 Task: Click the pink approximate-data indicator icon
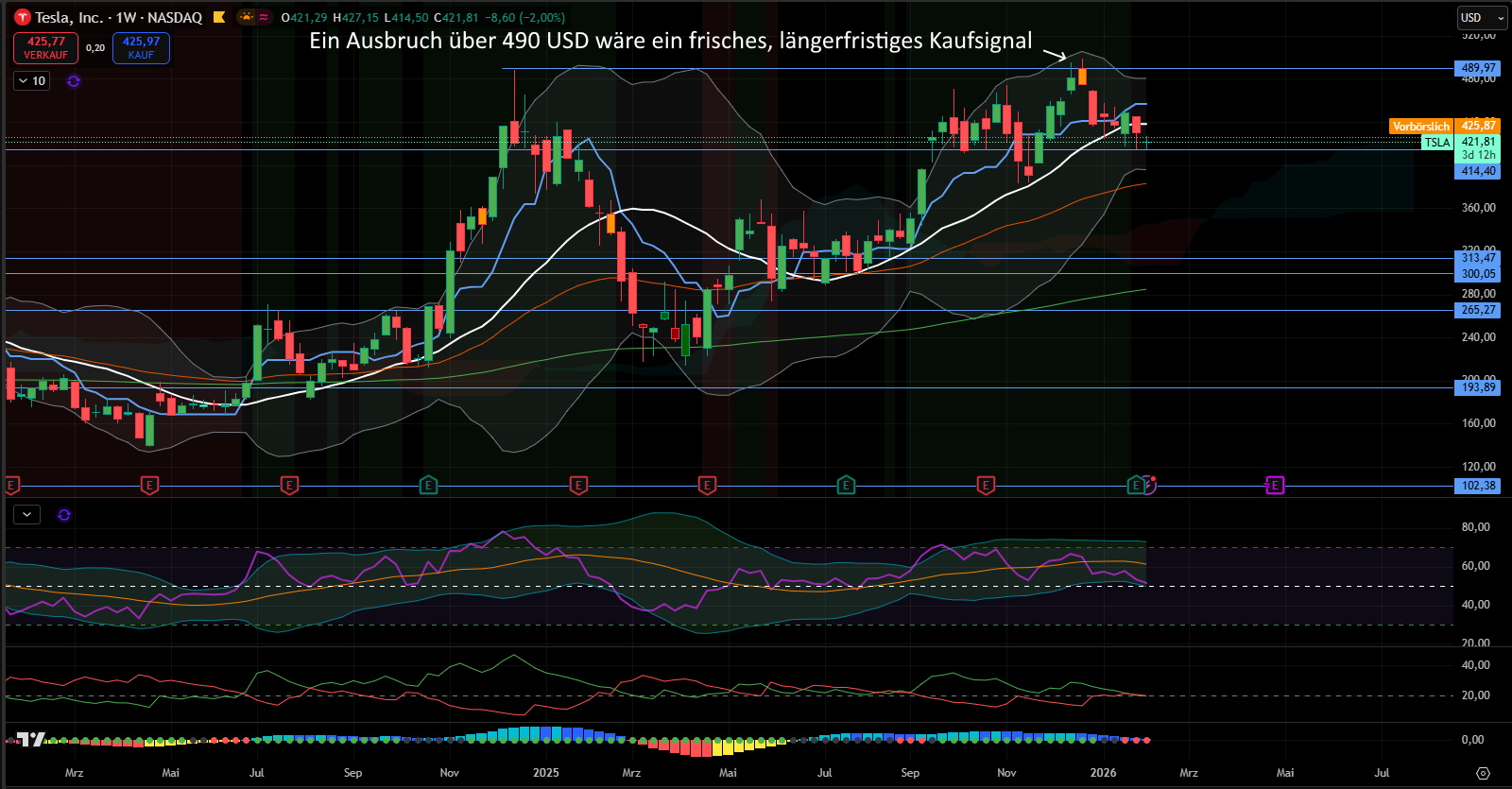pos(264,17)
